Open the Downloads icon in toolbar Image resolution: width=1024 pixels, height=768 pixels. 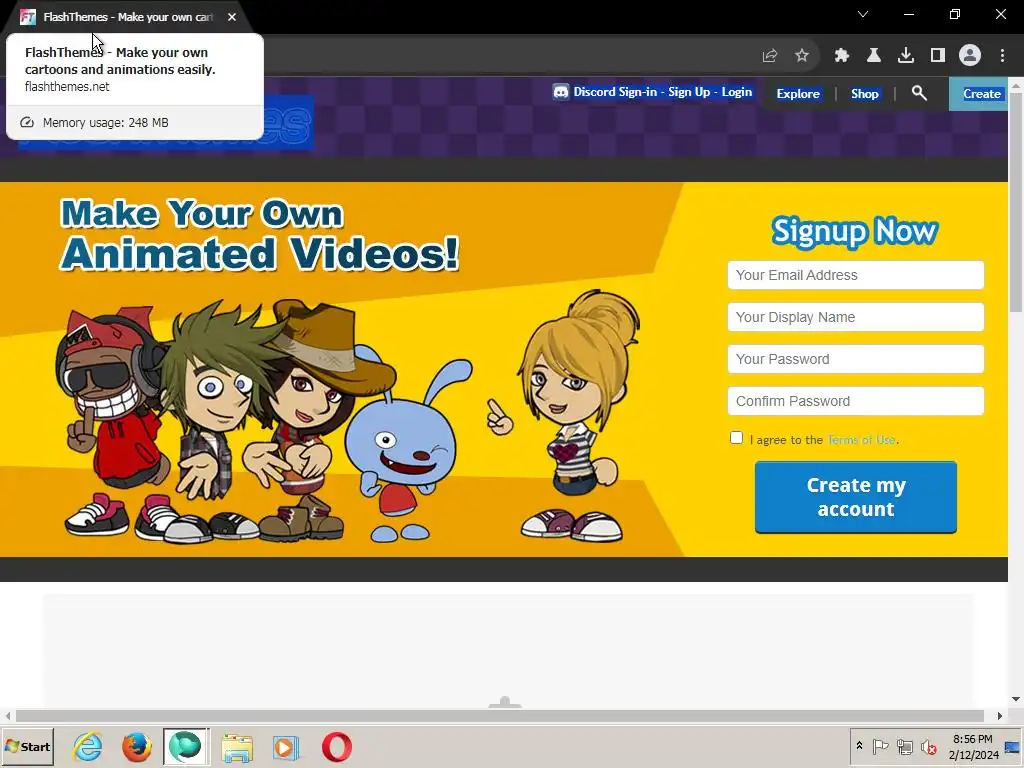click(906, 56)
